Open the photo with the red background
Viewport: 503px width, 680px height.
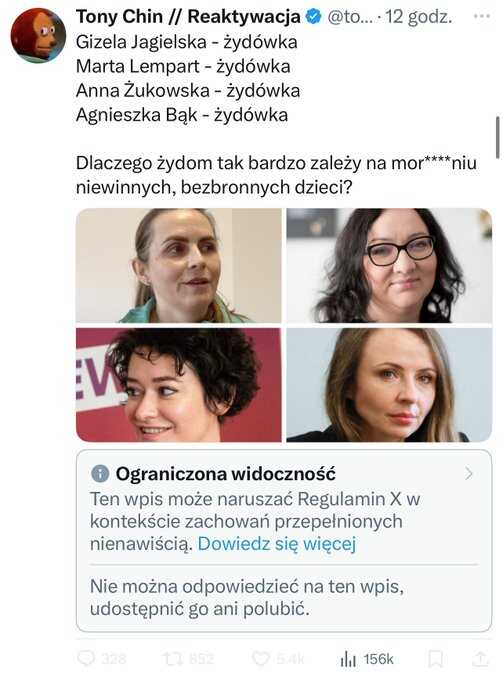[x=179, y=385]
